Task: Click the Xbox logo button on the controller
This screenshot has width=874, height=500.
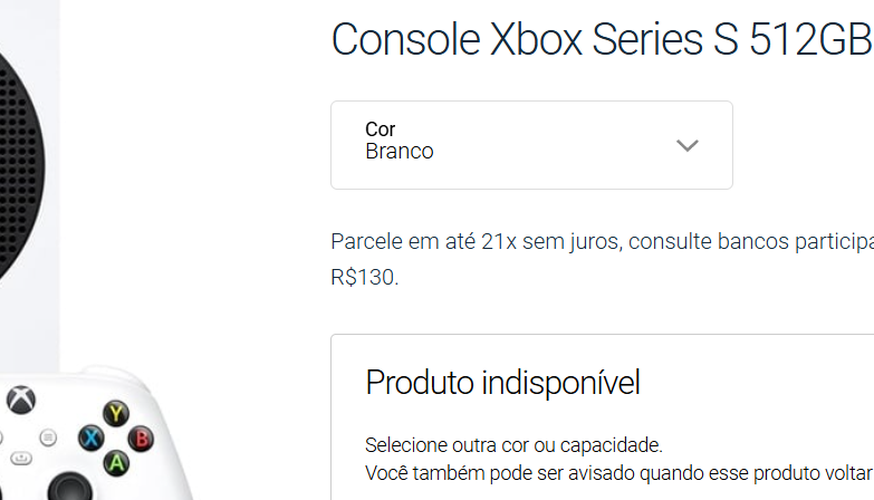Action: (x=20, y=400)
